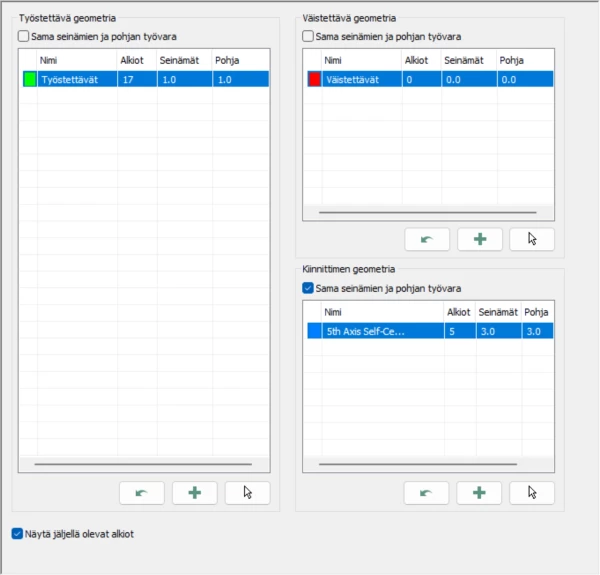
Task: Click the cursor select icon under Väistettävä geometria
Action: pyautogui.click(x=532, y=239)
